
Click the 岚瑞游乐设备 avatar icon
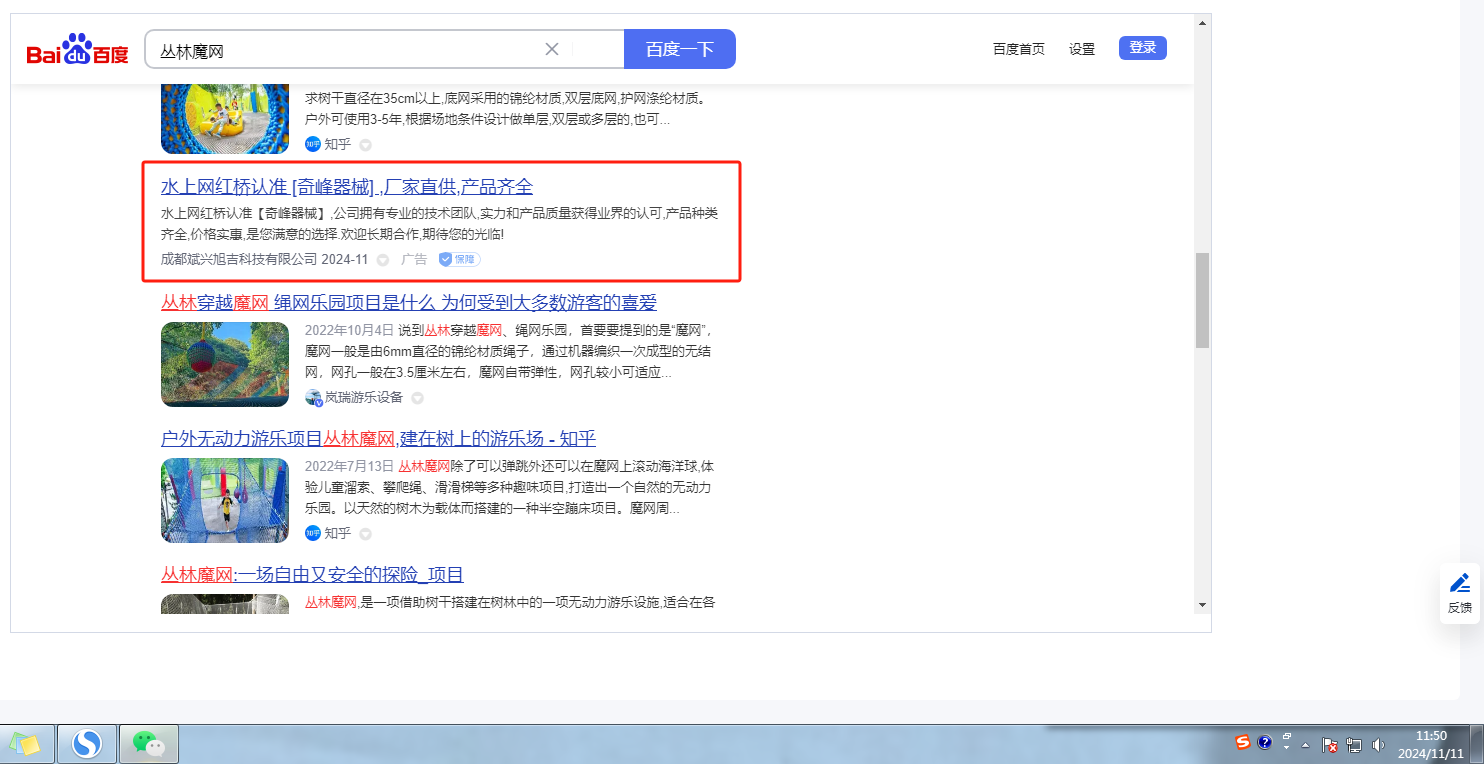click(x=313, y=397)
